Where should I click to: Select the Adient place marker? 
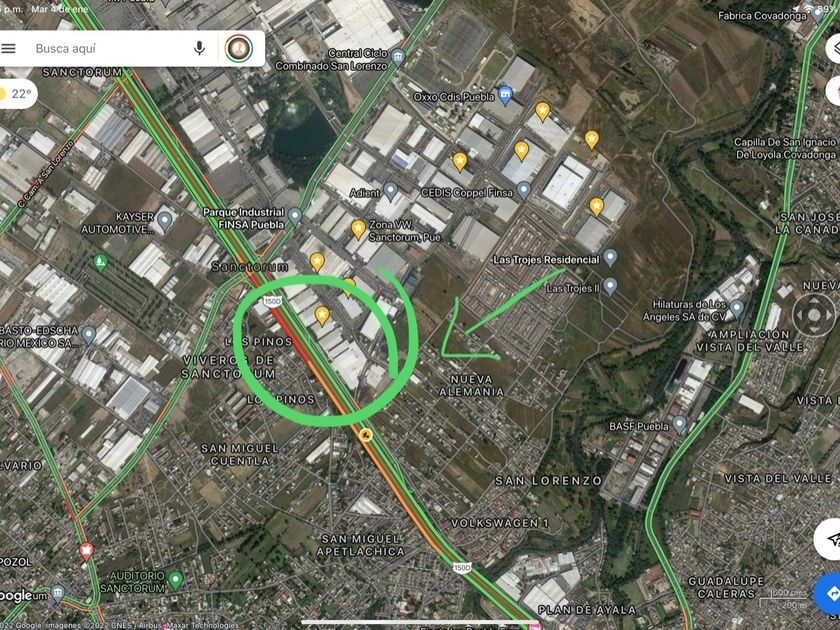point(391,191)
